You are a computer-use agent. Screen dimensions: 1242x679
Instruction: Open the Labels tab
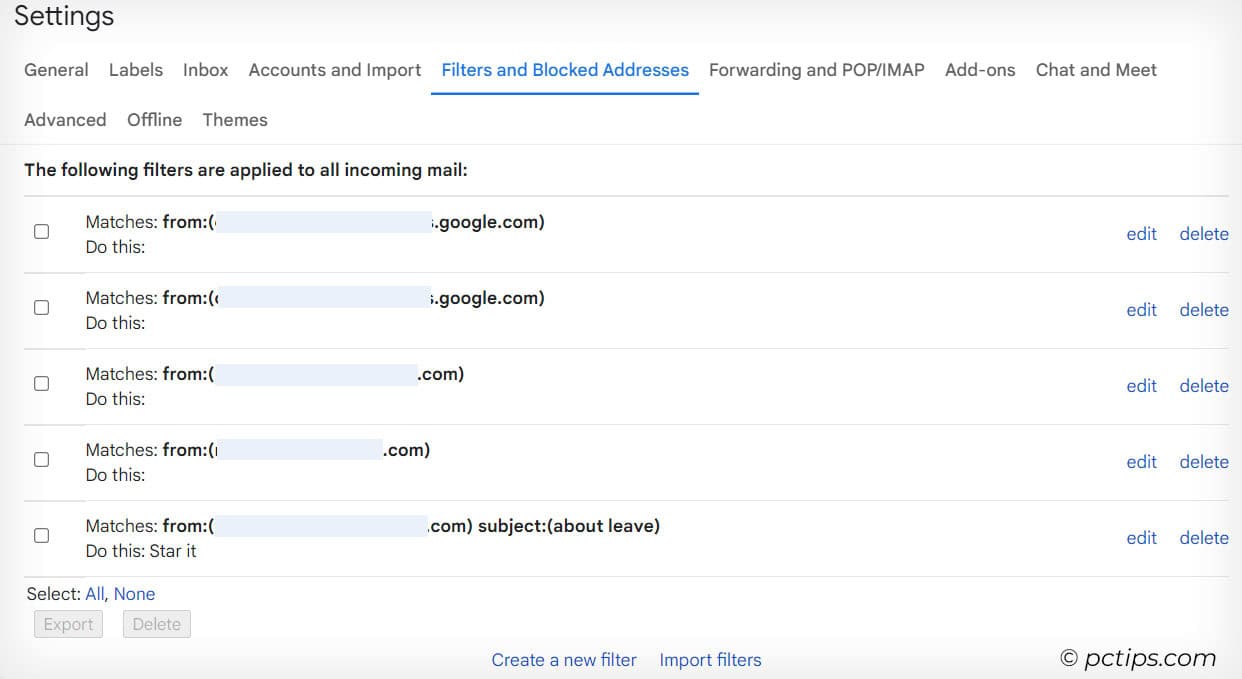pos(136,70)
